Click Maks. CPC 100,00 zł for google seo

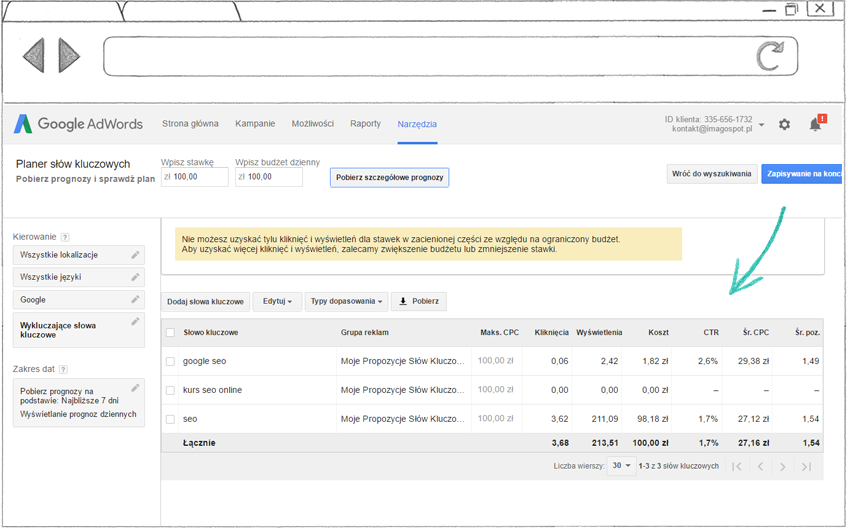(495, 361)
